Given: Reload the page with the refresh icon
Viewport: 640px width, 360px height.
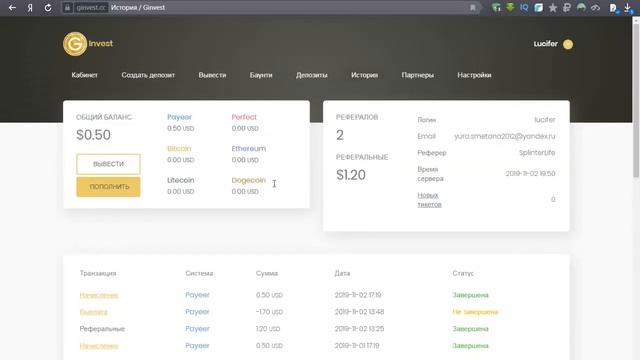Looking at the screenshot, I should pos(48,7).
